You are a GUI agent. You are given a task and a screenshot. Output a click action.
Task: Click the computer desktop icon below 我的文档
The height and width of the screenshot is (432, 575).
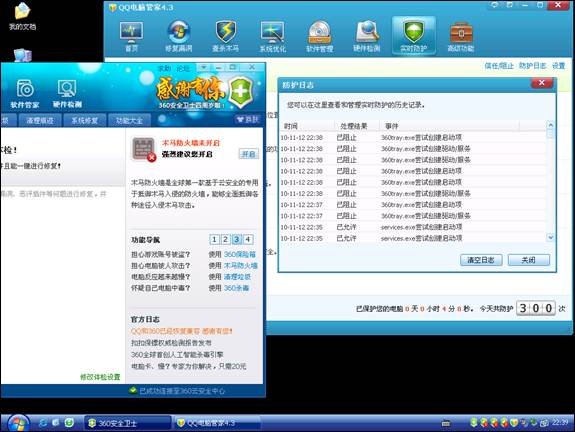tap(23, 55)
